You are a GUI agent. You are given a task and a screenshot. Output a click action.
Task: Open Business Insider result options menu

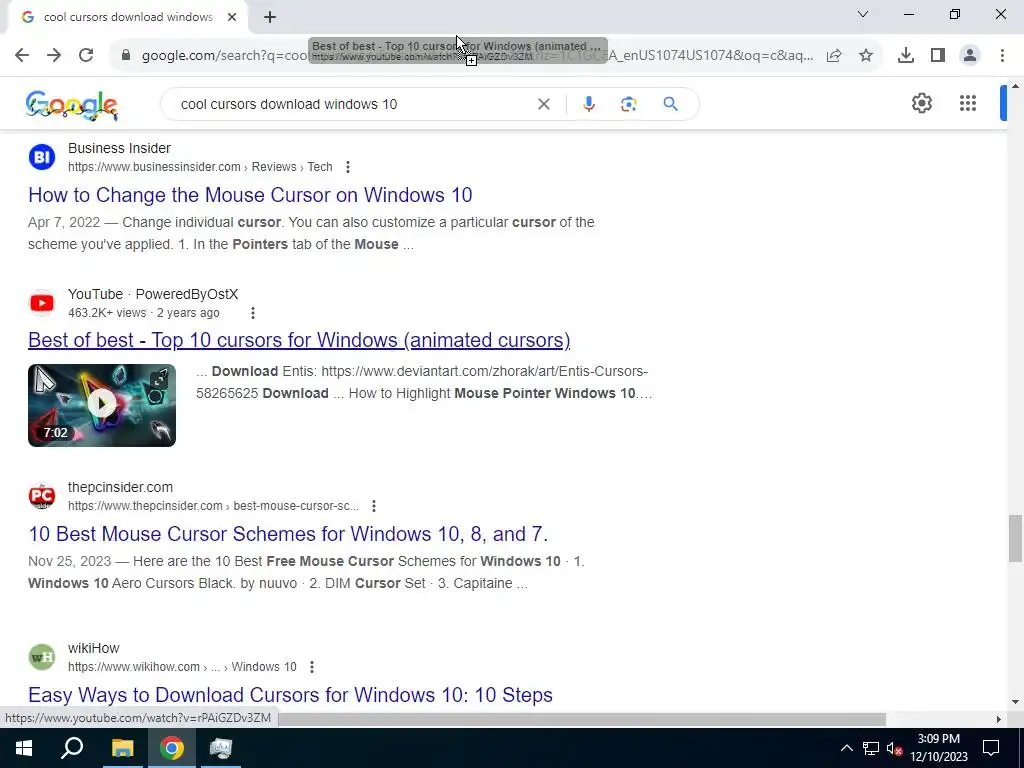coord(347,167)
